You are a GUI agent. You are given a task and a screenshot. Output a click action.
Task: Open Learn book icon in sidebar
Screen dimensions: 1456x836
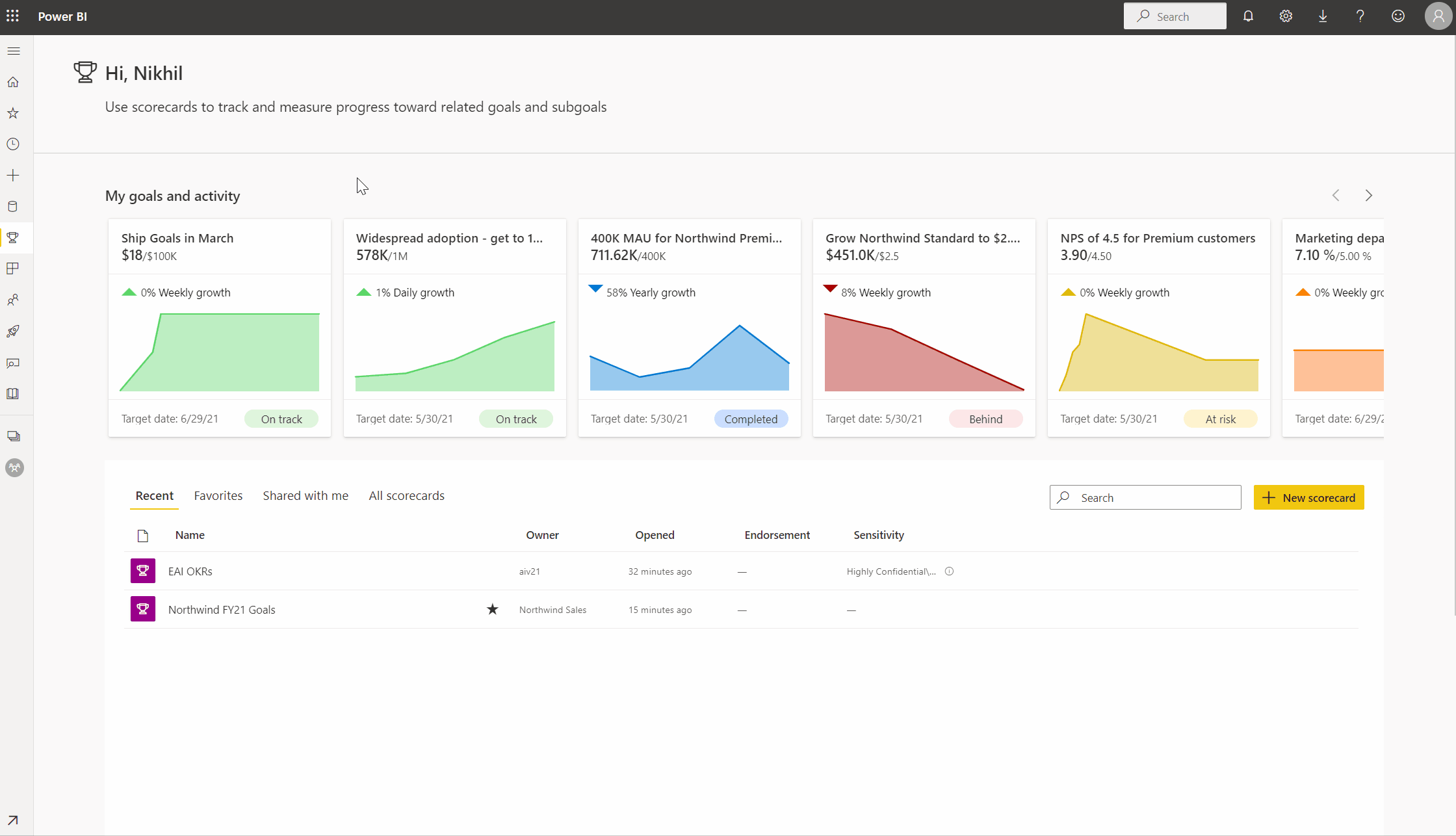click(x=13, y=394)
